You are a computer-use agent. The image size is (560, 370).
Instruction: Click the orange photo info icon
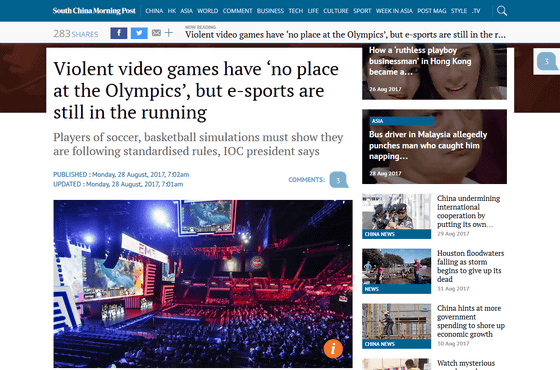[333, 348]
